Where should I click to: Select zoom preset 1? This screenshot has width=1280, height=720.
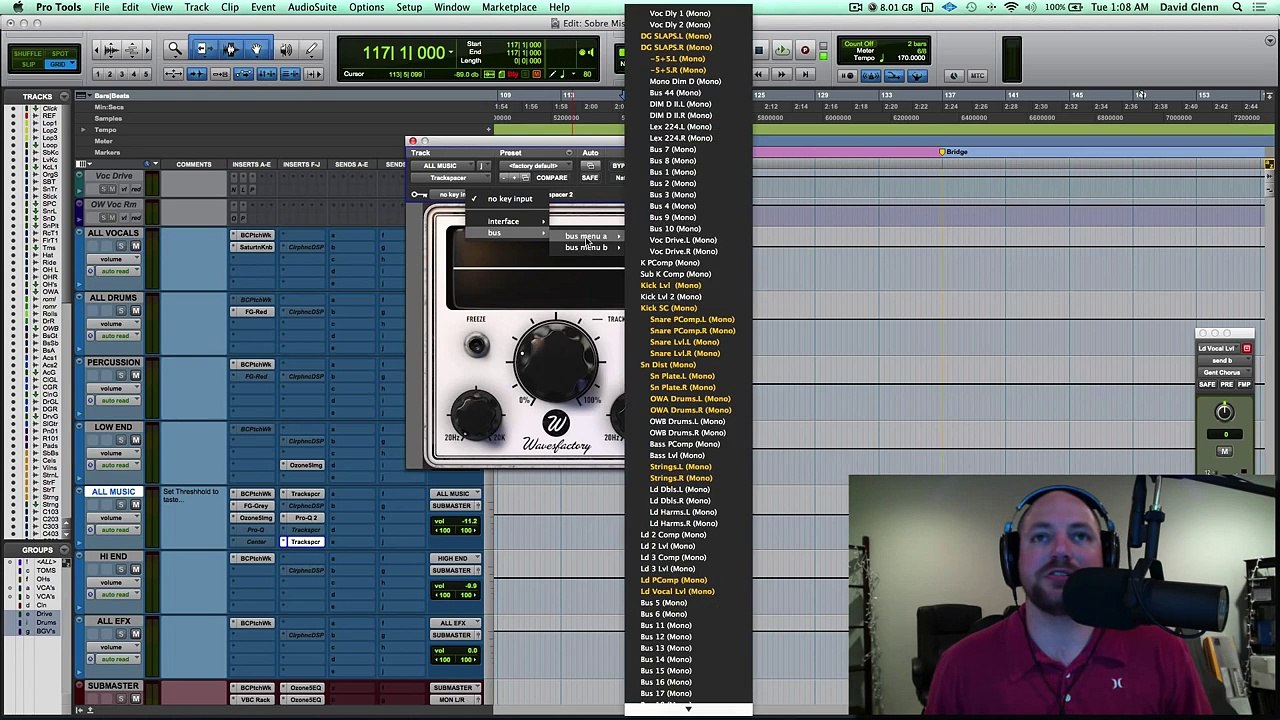tap(98, 75)
